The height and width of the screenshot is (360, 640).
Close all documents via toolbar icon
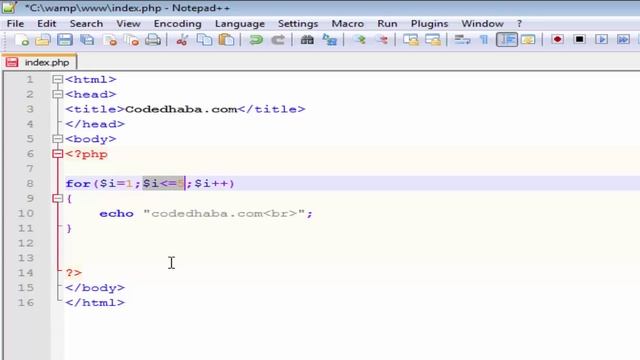[131, 40]
